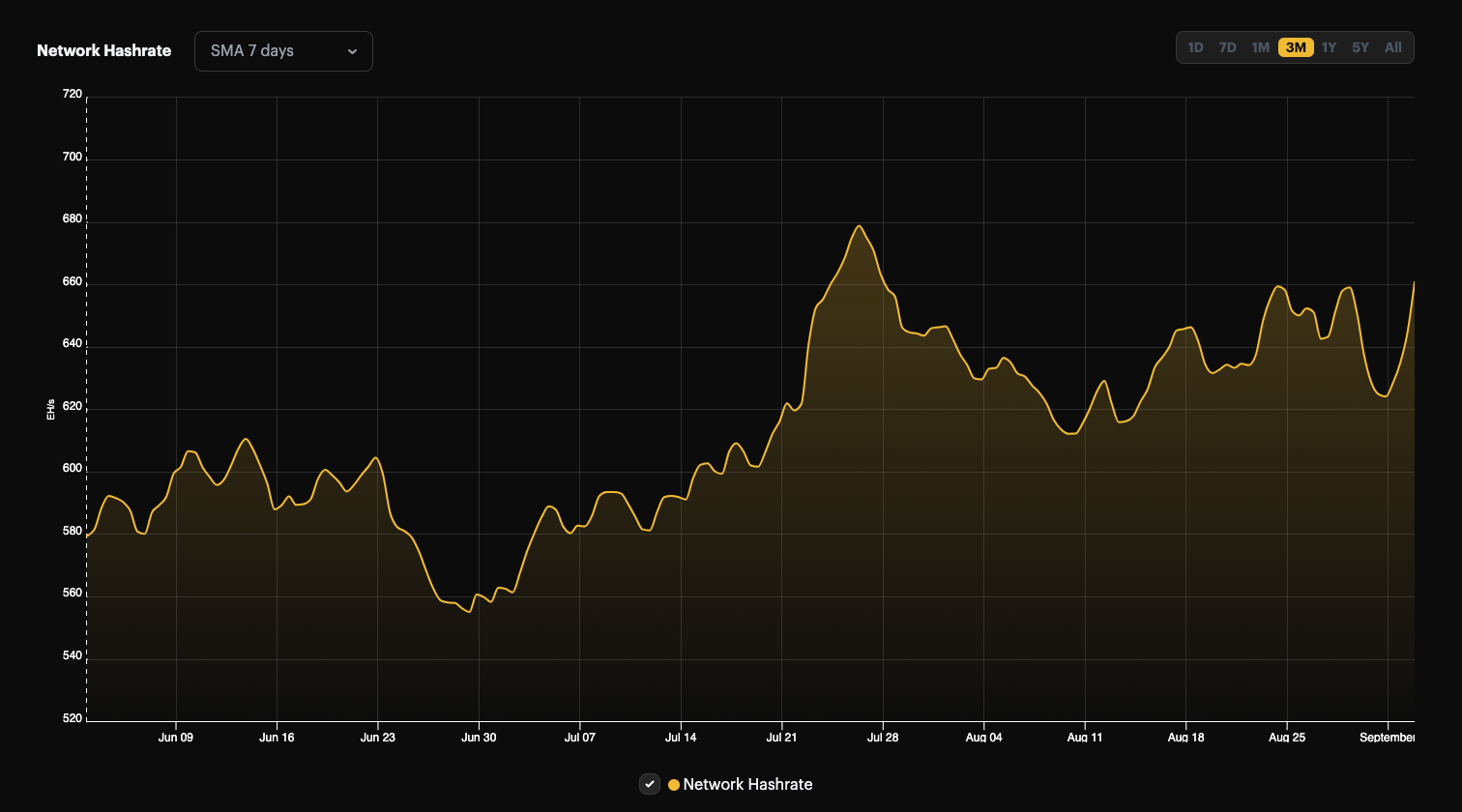1462x812 pixels.
Task: Click the Network Hashrate legend label
Action: click(x=748, y=784)
